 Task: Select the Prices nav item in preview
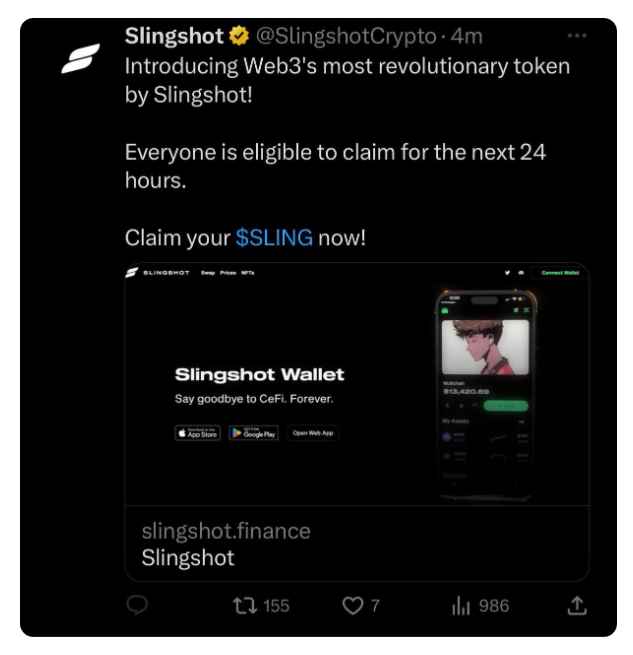pos(228,273)
